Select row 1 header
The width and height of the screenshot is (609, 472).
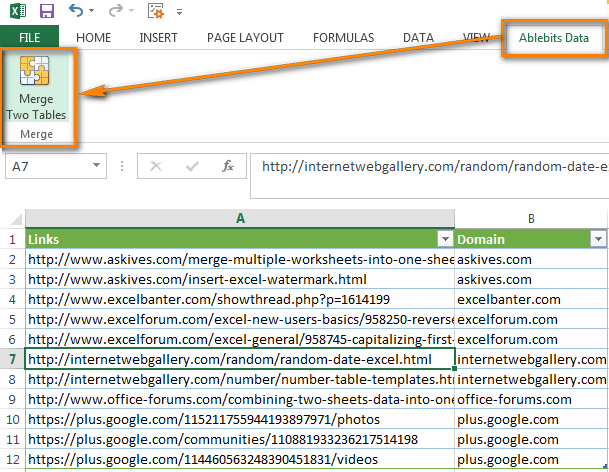12,239
